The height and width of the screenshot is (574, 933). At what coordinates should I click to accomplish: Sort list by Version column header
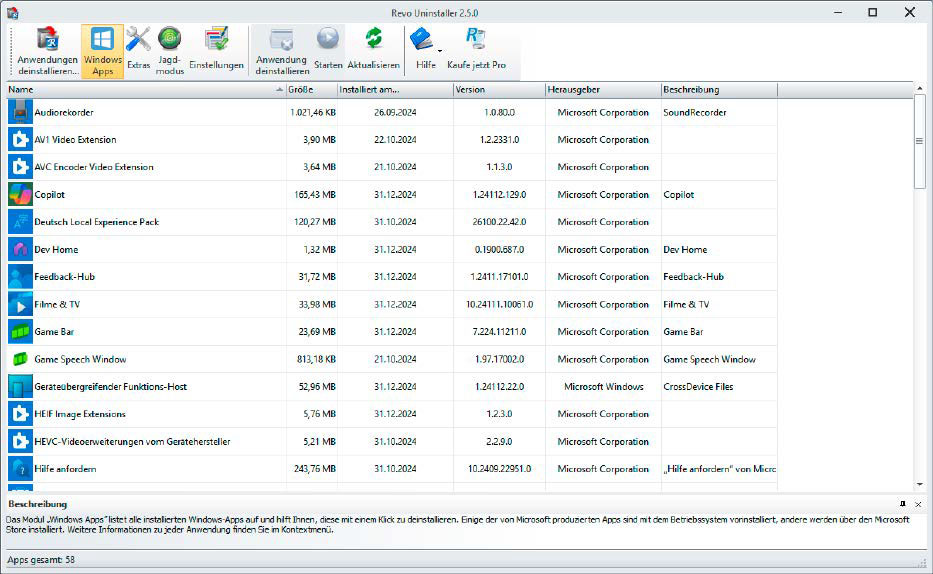coord(499,90)
